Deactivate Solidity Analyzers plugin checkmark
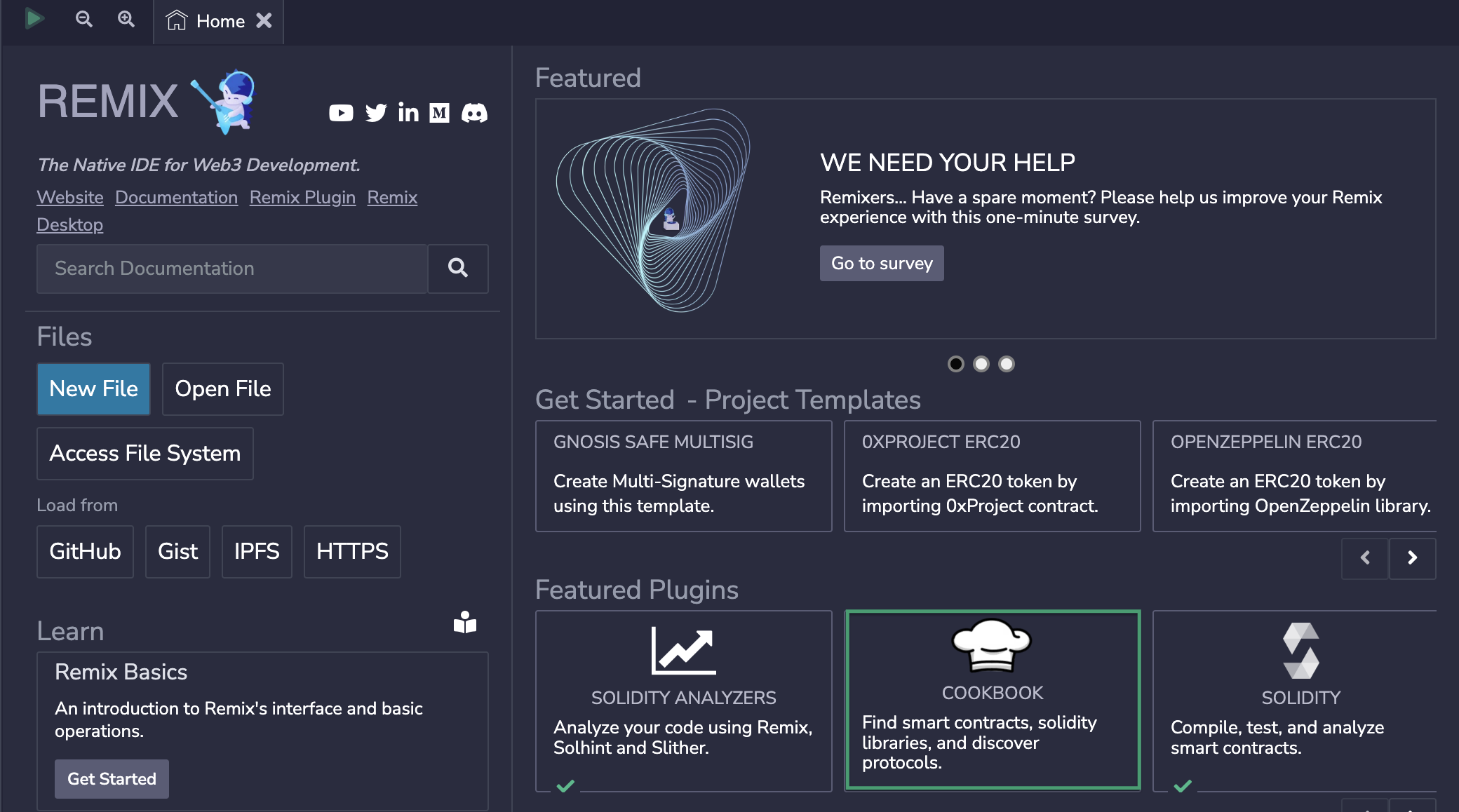Image resolution: width=1459 pixels, height=812 pixels. click(x=565, y=787)
